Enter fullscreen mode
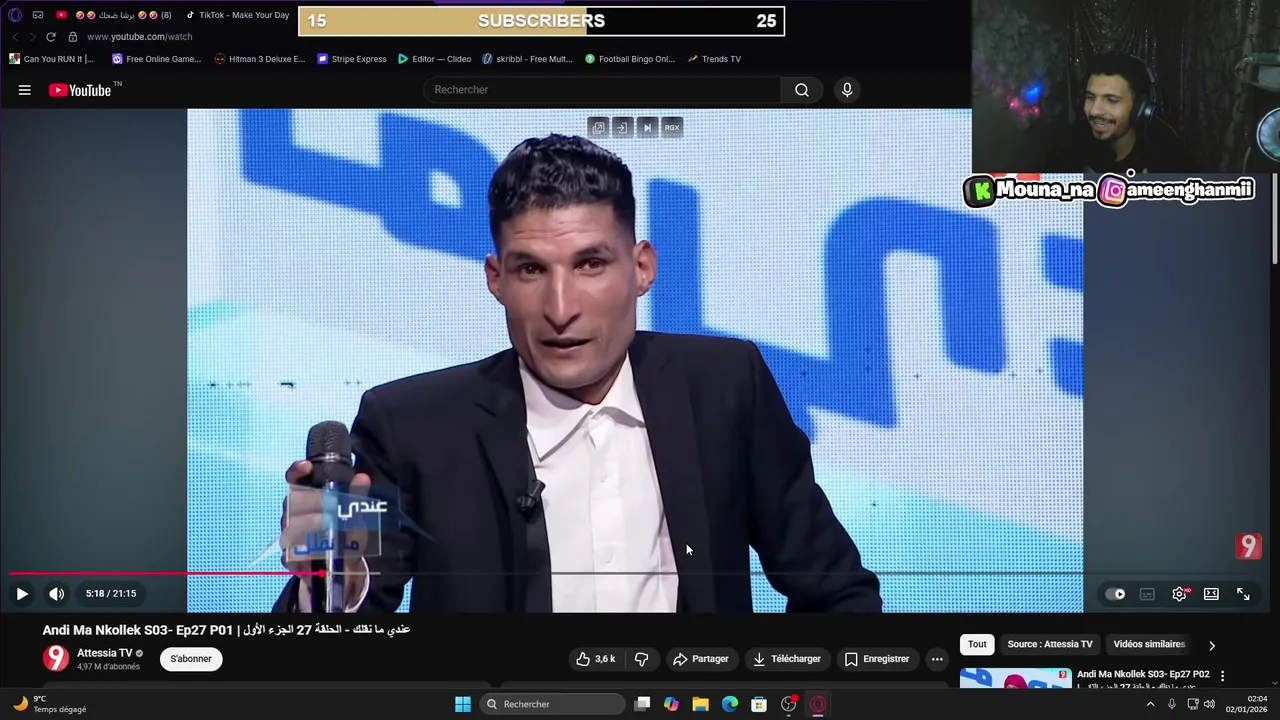The height and width of the screenshot is (720, 1280). 1243,594
